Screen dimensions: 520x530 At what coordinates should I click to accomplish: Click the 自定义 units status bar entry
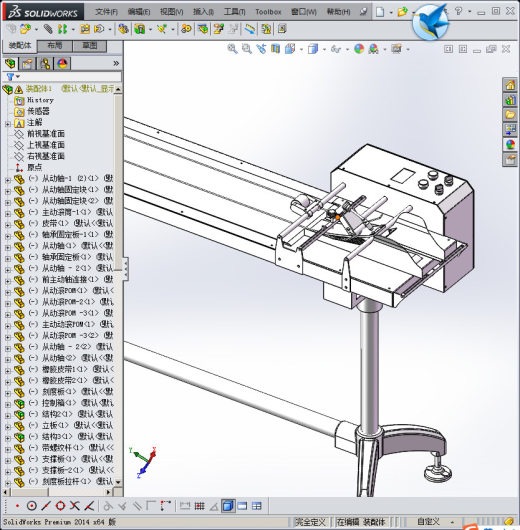[x=428, y=522]
